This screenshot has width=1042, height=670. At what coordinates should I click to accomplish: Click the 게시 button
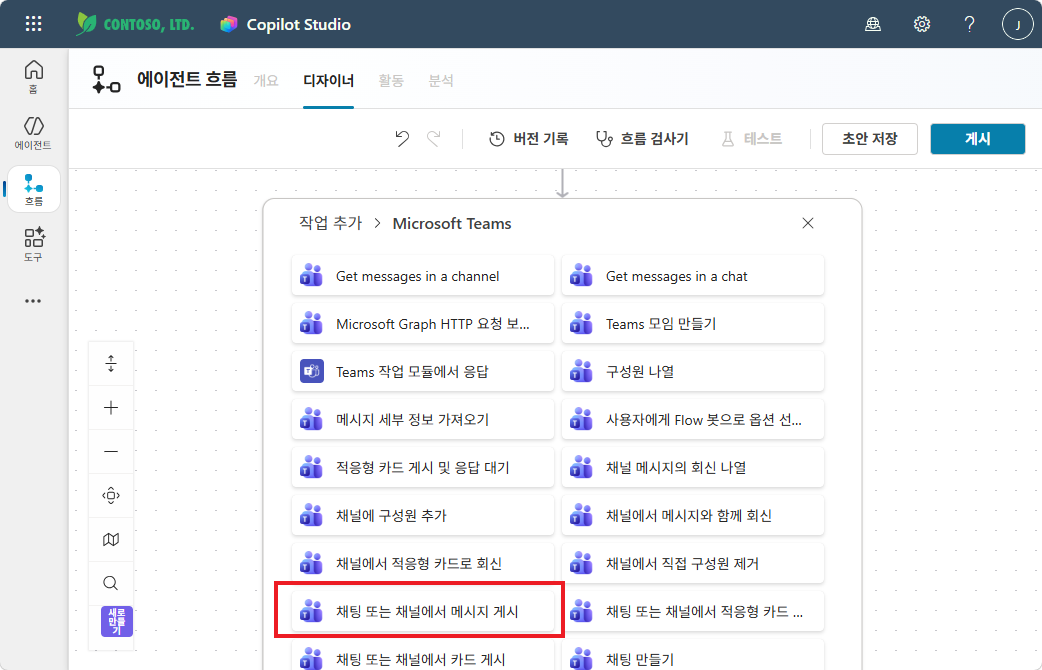coord(978,139)
